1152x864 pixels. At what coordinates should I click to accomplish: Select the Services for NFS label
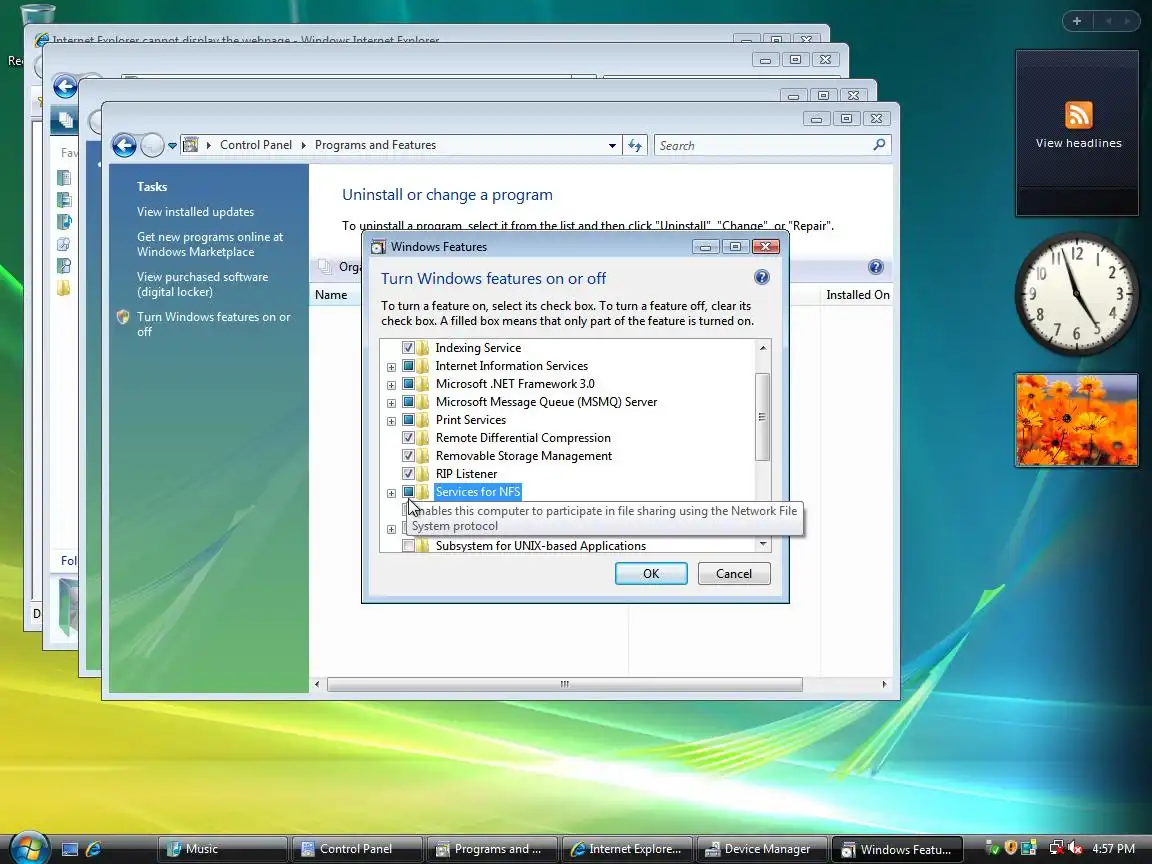pos(478,492)
